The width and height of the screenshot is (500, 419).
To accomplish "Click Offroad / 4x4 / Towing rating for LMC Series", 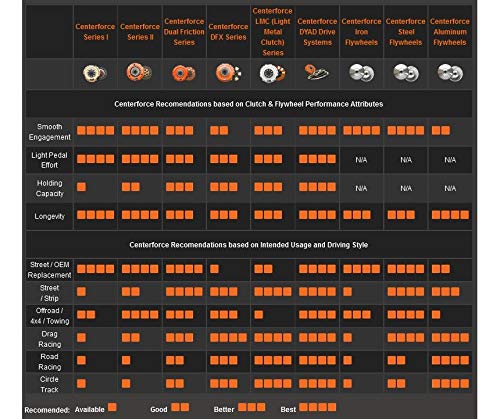I will (259, 314).
